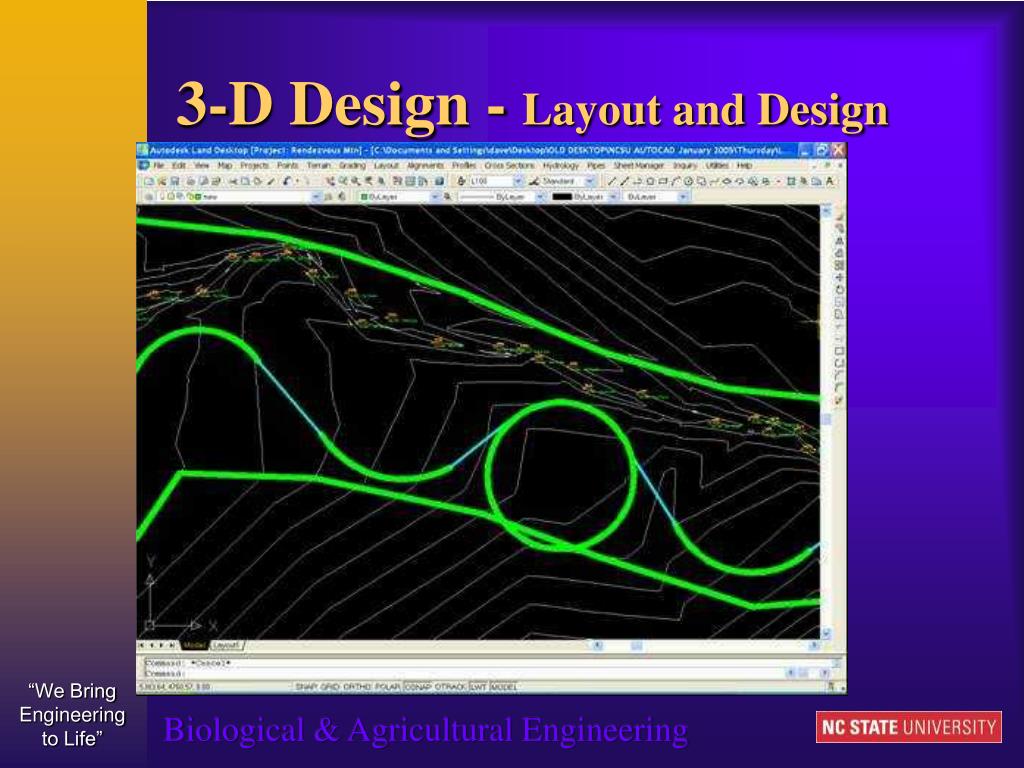Click the Help question mark icon in the toolbar
Screen dimensions: 1024x768
tap(439, 181)
